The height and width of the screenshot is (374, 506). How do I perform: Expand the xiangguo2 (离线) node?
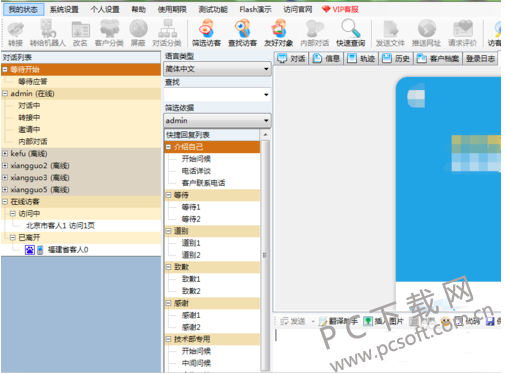[x=5, y=166]
